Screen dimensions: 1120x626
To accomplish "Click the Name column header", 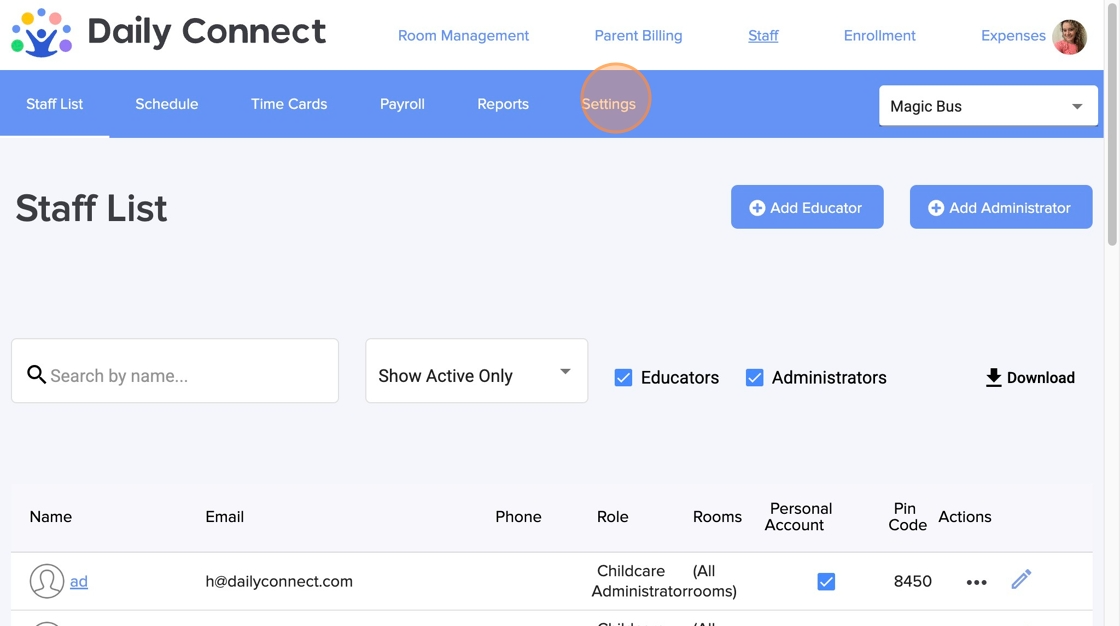I will tap(51, 517).
